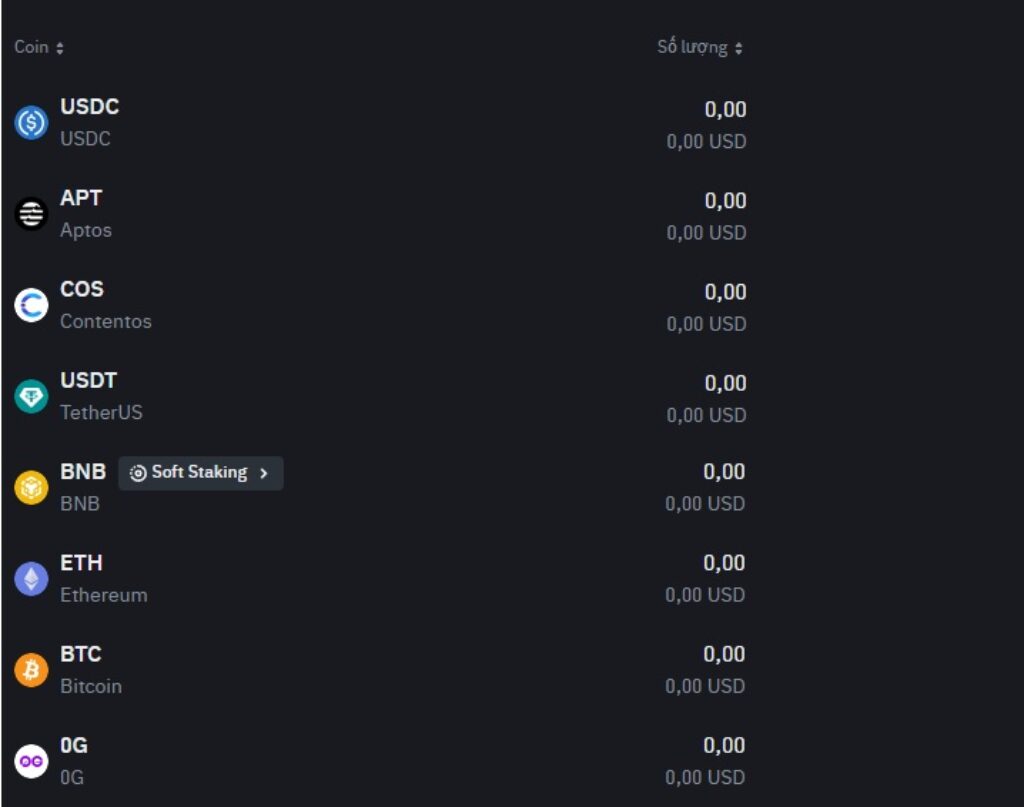
Task: Click the 0G coin icon
Action: 31,761
